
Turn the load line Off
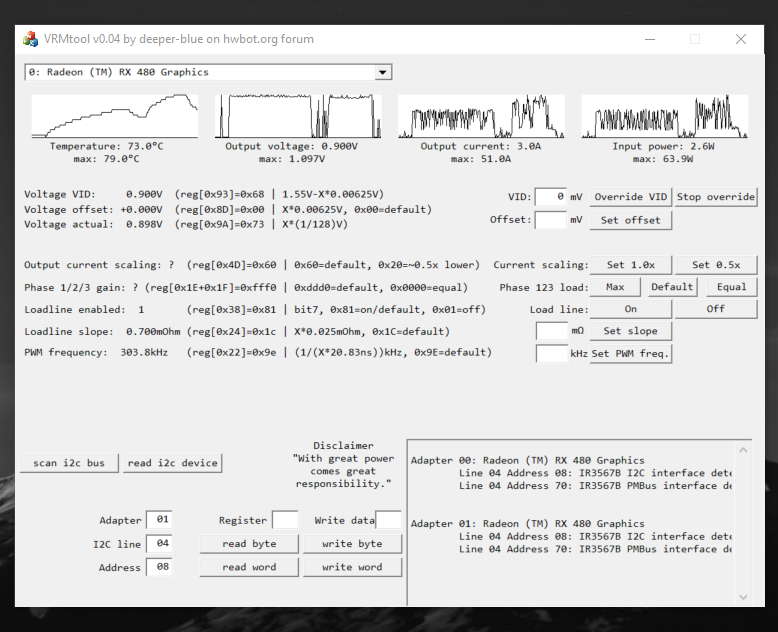point(716,309)
